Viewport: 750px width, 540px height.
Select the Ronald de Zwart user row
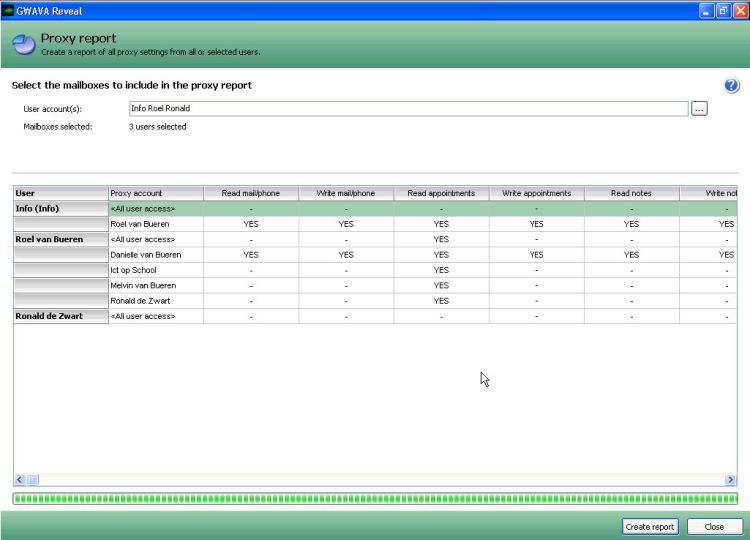[60, 316]
